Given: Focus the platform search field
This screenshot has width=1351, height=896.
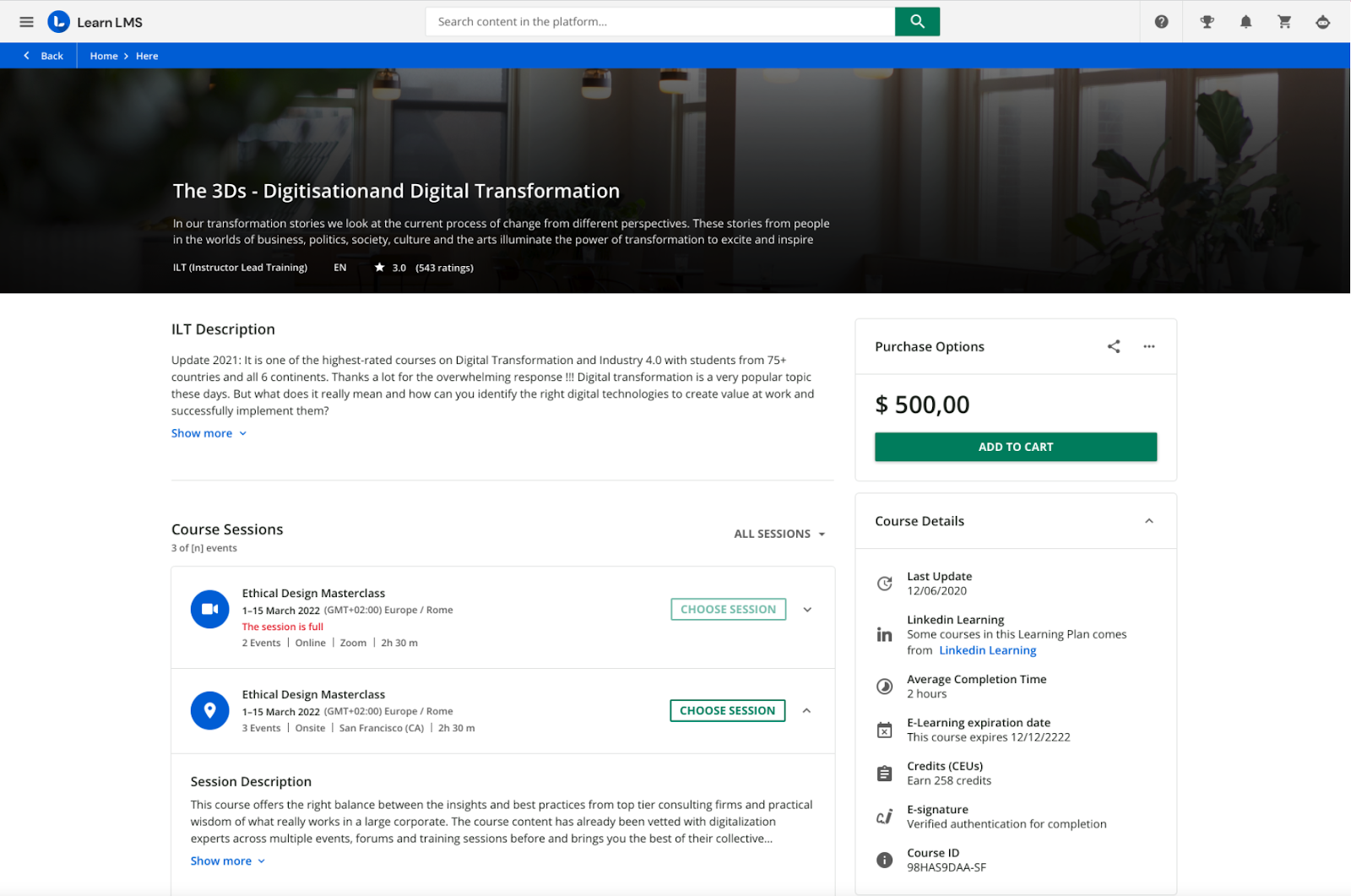Looking at the screenshot, I should coord(660,22).
